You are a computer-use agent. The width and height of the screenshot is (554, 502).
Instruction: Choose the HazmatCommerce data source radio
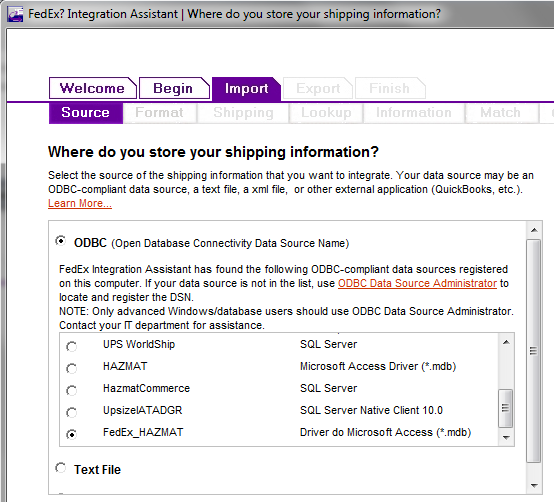point(71,390)
